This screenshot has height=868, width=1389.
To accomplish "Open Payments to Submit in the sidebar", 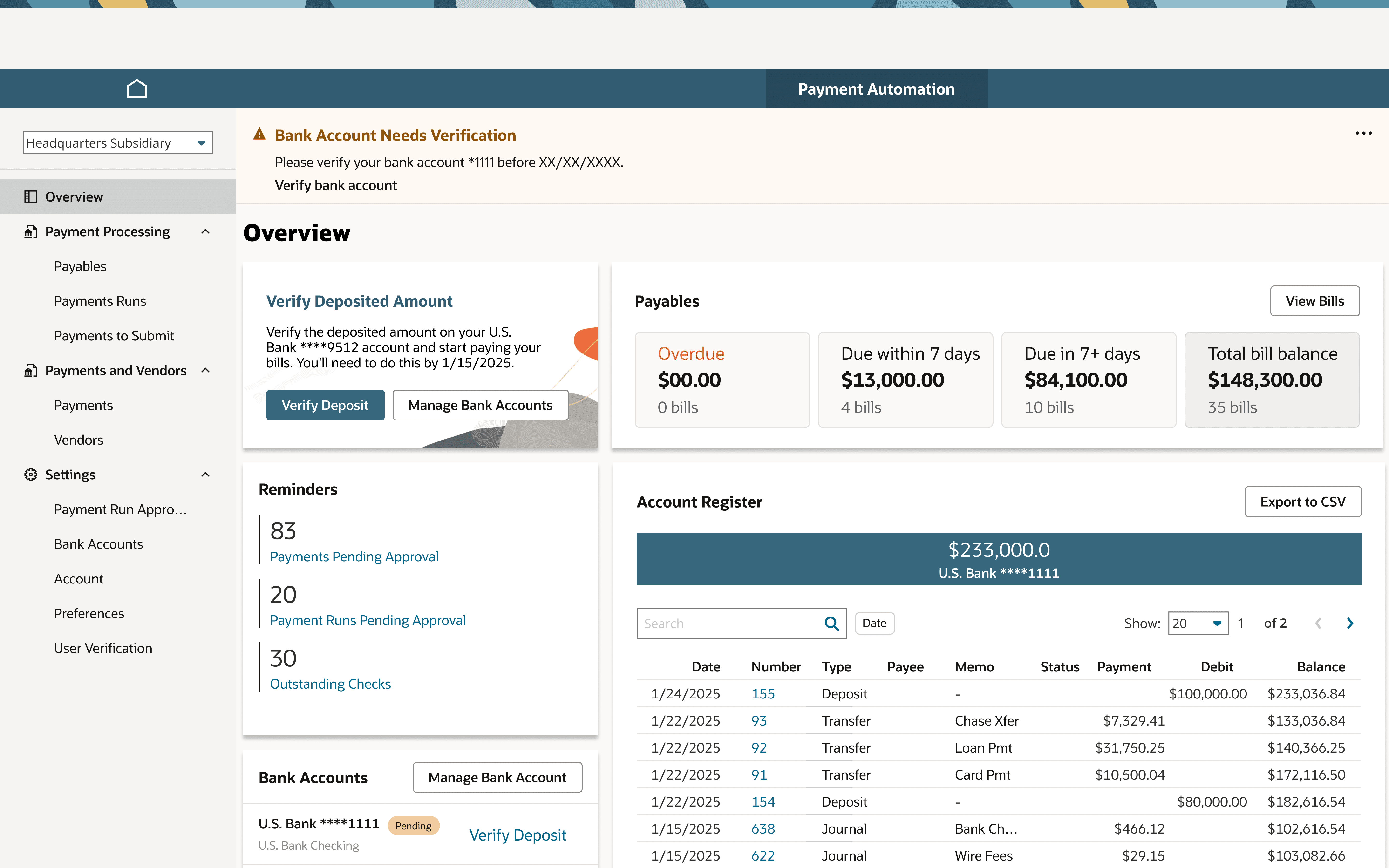I will pyautogui.click(x=114, y=336).
